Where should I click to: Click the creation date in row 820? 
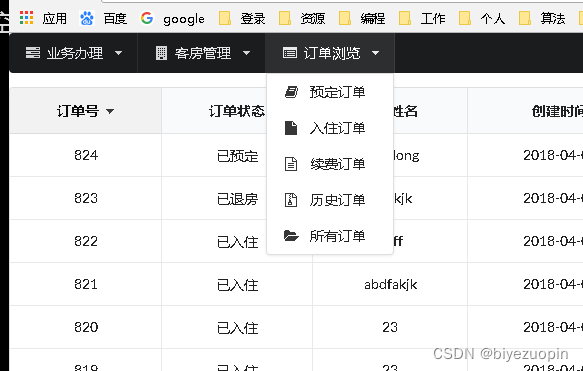point(553,327)
